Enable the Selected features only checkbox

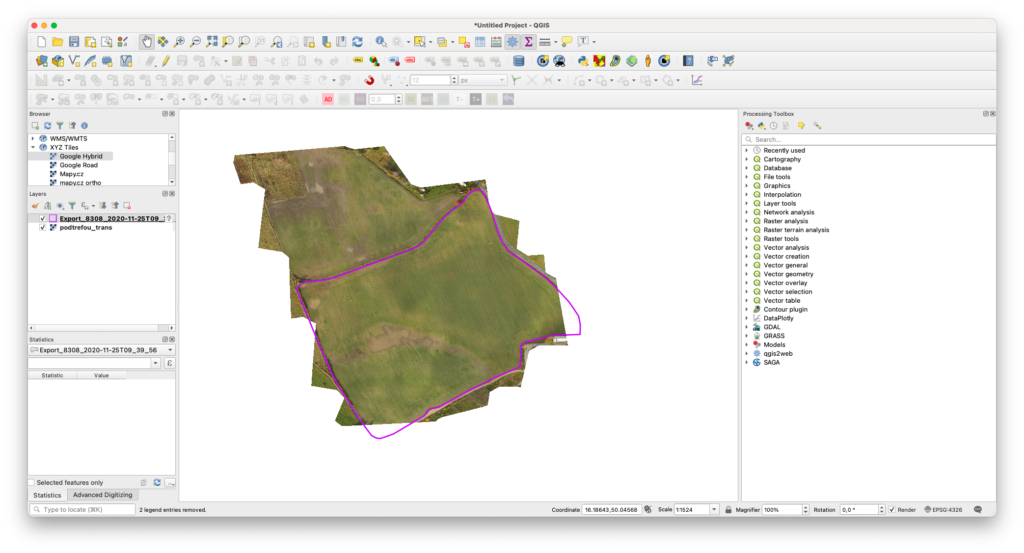click(x=32, y=482)
